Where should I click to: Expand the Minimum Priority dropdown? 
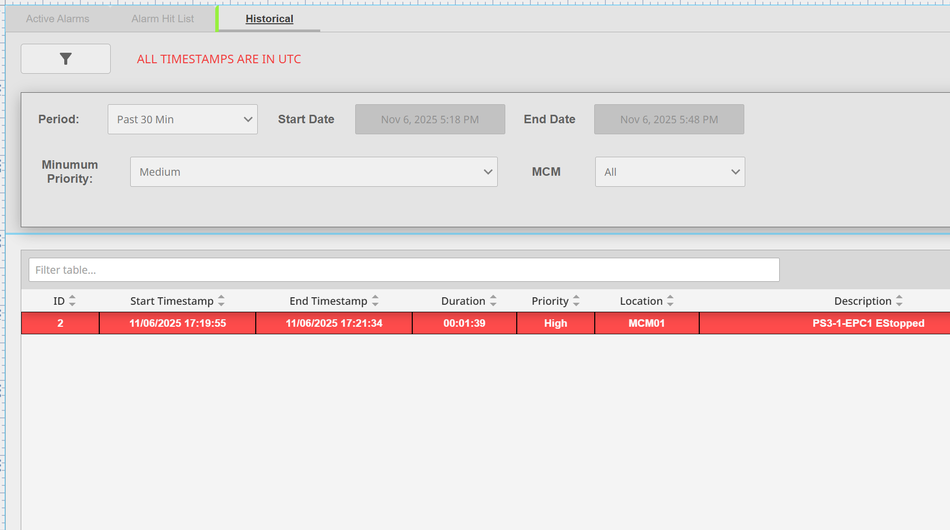pos(313,172)
